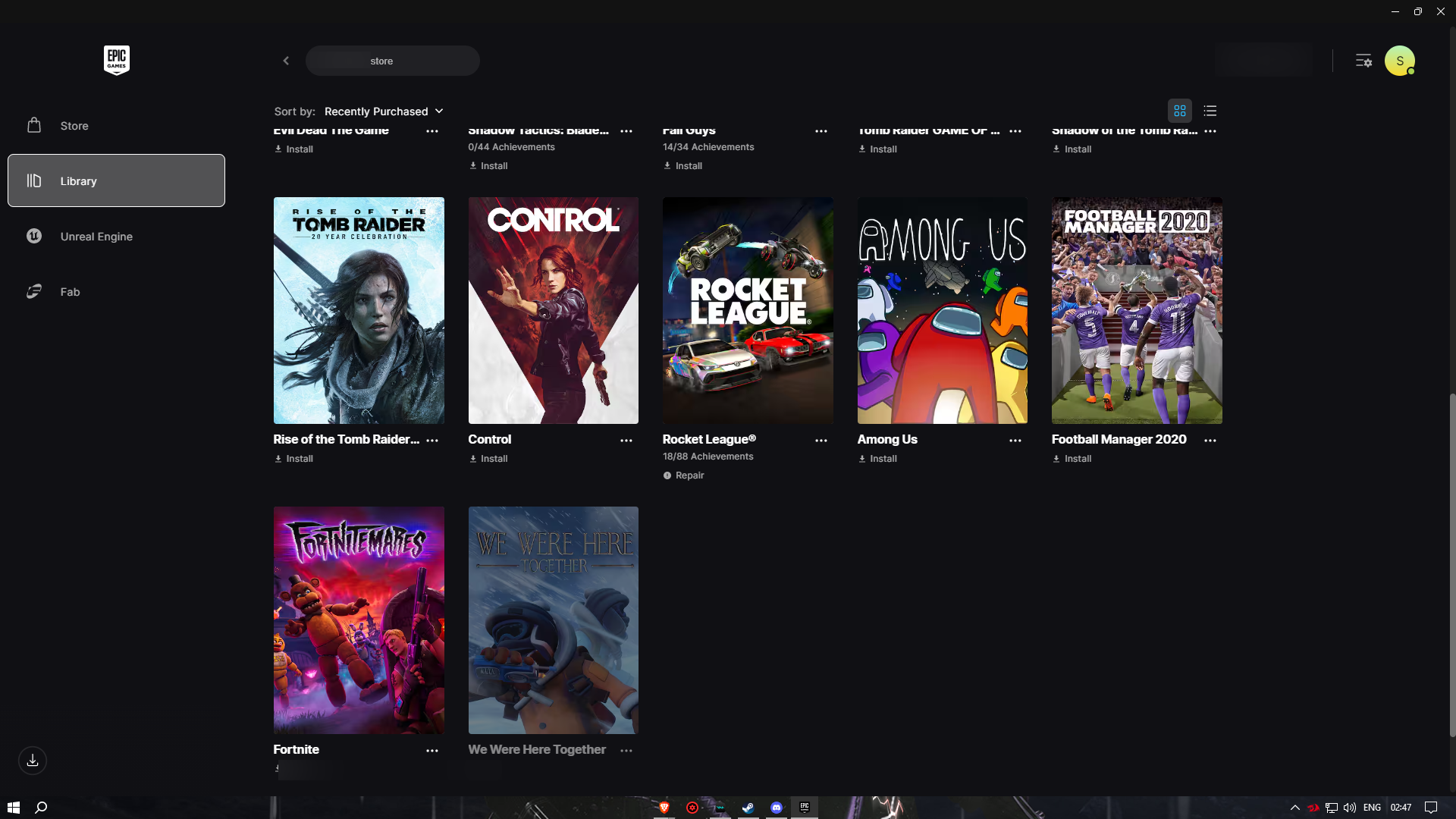Open Discord from the taskbar
The width and height of the screenshot is (1456, 819).
pyautogui.click(x=777, y=808)
